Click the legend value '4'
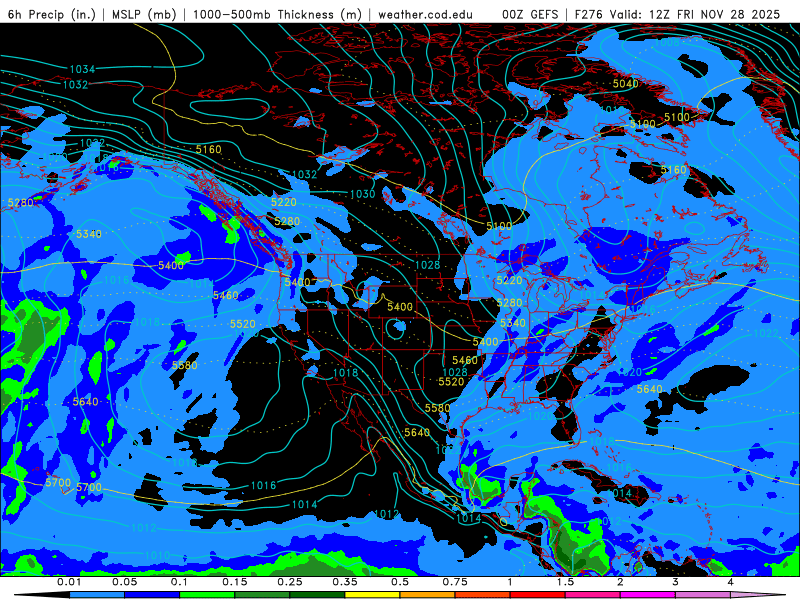The height and width of the screenshot is (600, 800). [x=731, y=582]
